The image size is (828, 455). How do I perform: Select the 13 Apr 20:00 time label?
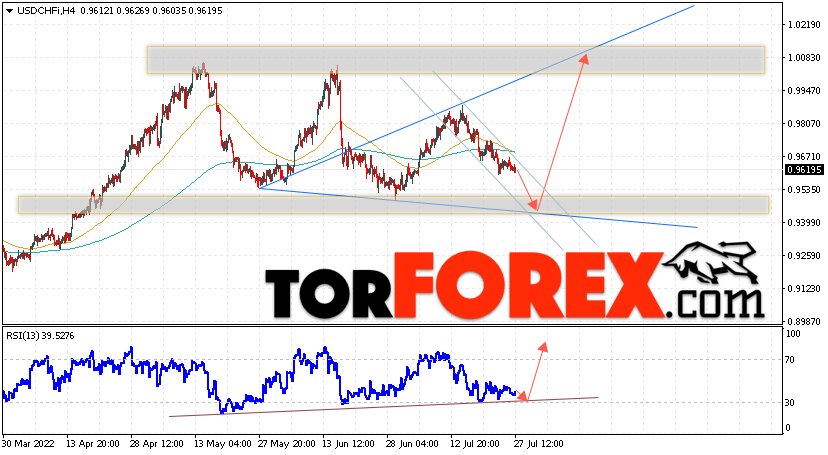(x=93, y=444)
